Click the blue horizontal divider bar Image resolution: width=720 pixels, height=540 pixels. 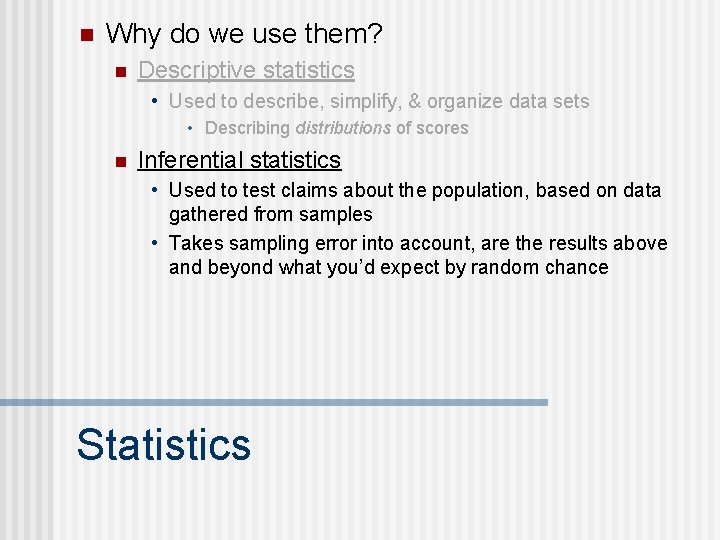tap(274, 402)
